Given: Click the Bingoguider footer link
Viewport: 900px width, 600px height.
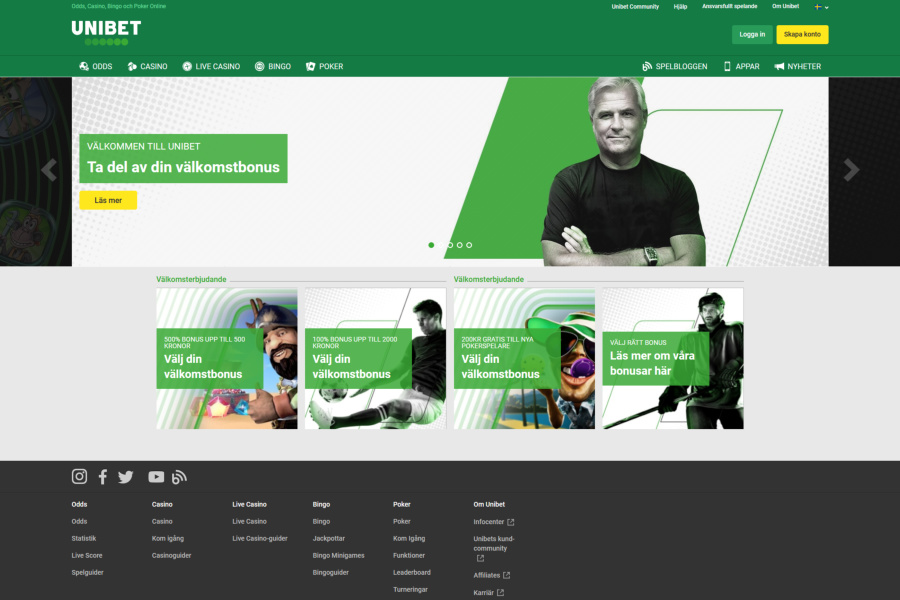Looking at the screenshot, I should (331, 573).
